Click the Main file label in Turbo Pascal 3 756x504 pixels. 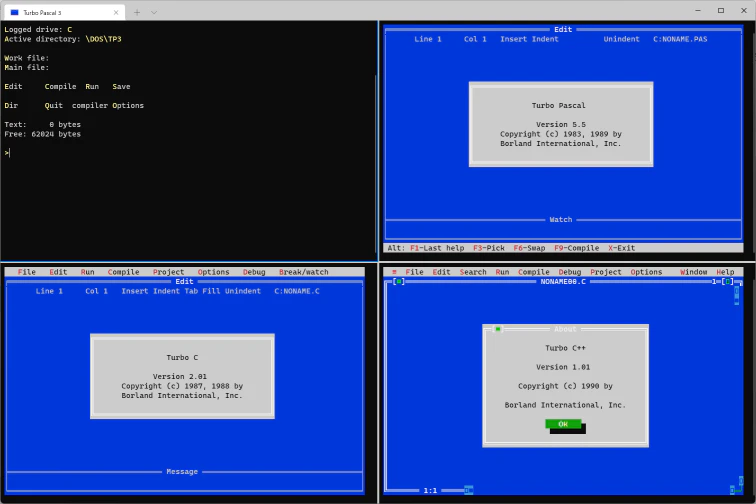click(x=27, y=68)
